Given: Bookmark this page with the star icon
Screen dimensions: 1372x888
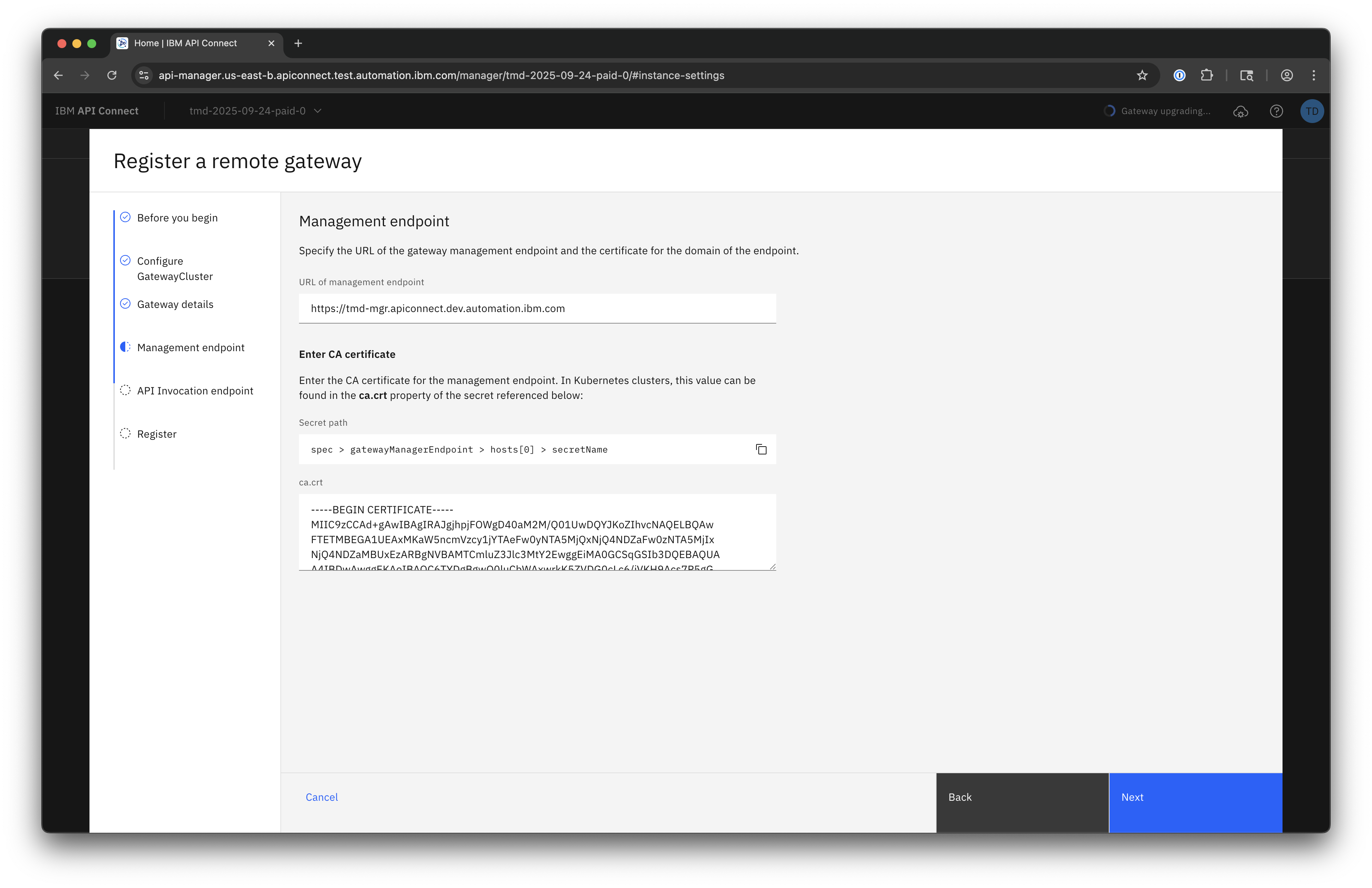Looking at the screenshot, I should [x=1142, y=75].
